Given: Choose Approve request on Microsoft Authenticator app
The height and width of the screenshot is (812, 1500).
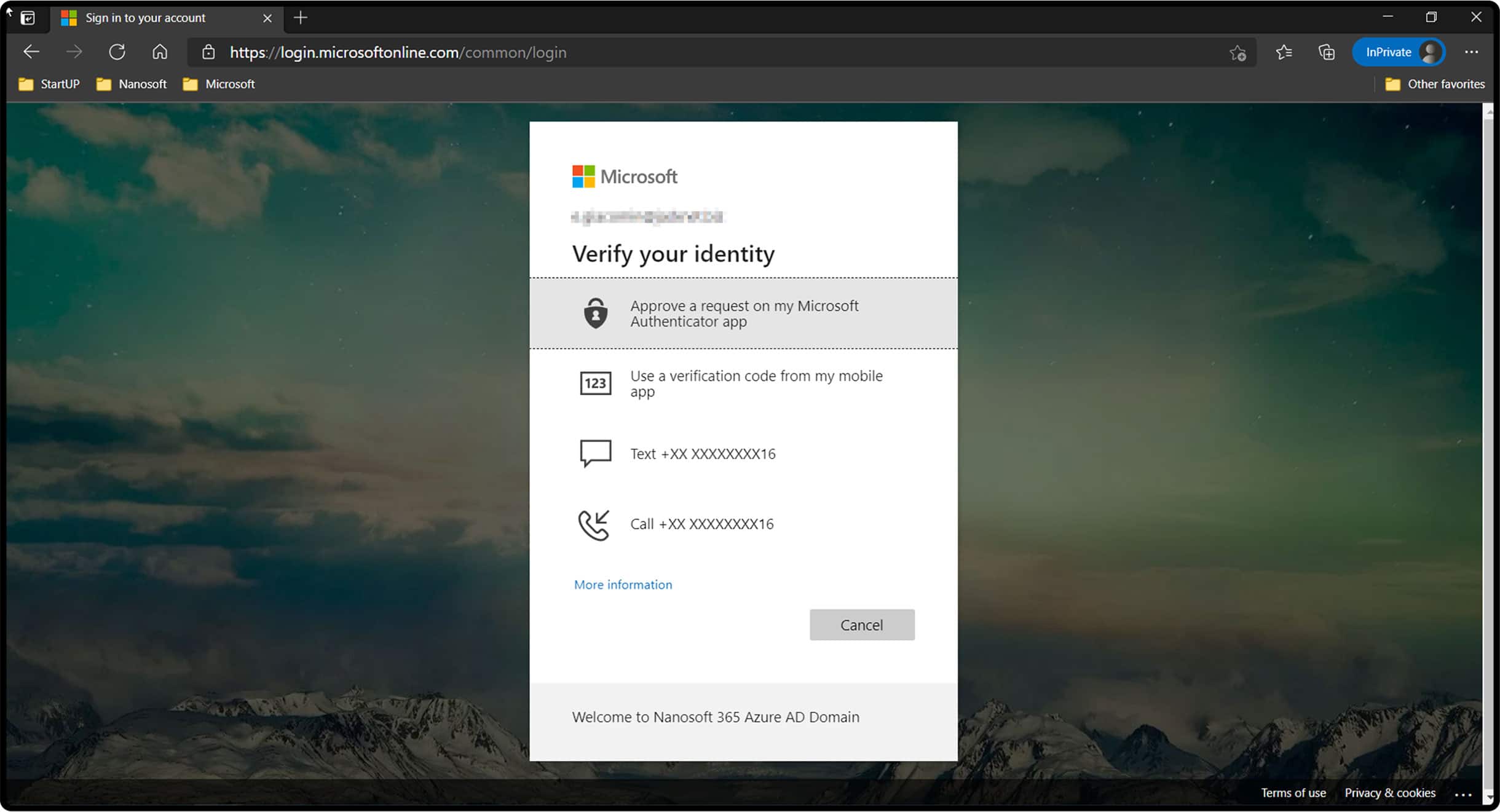Looking at the screenshot, I should (743, 313).
